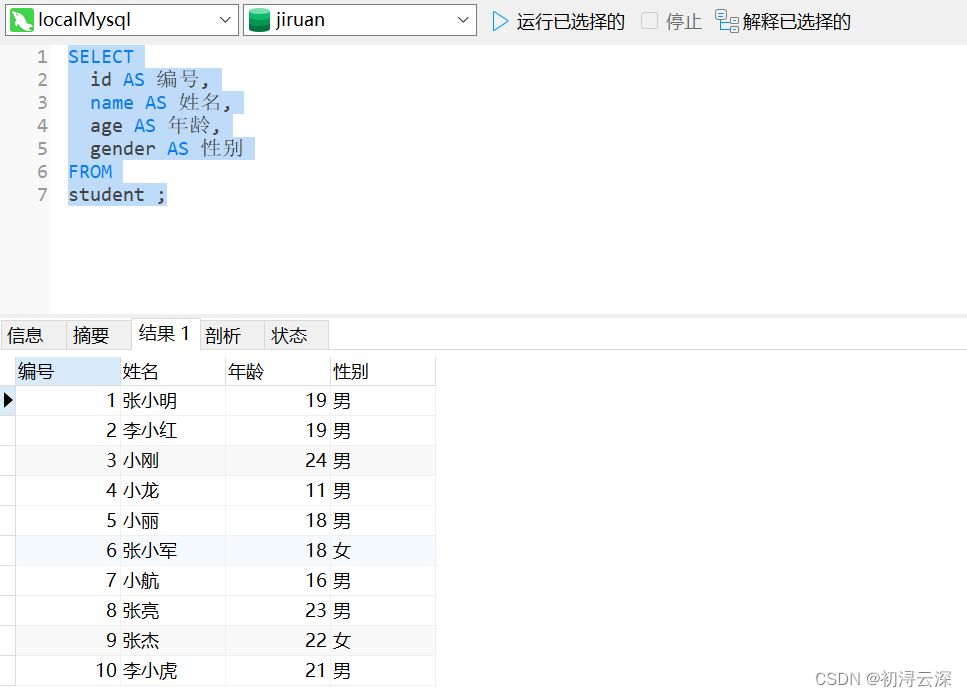This screenshot has height=697, width=967.
Task: Explain selected query via 解释已选择的
Action: [783, 22]
